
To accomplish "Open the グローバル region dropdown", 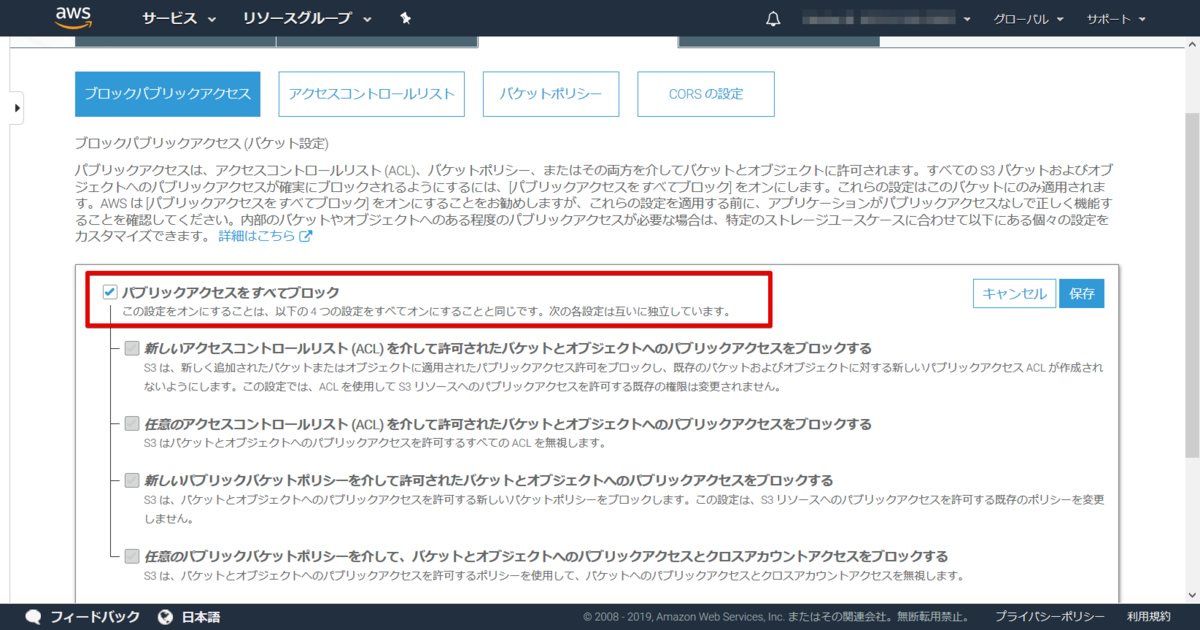I will click(x=1029, y=19).
